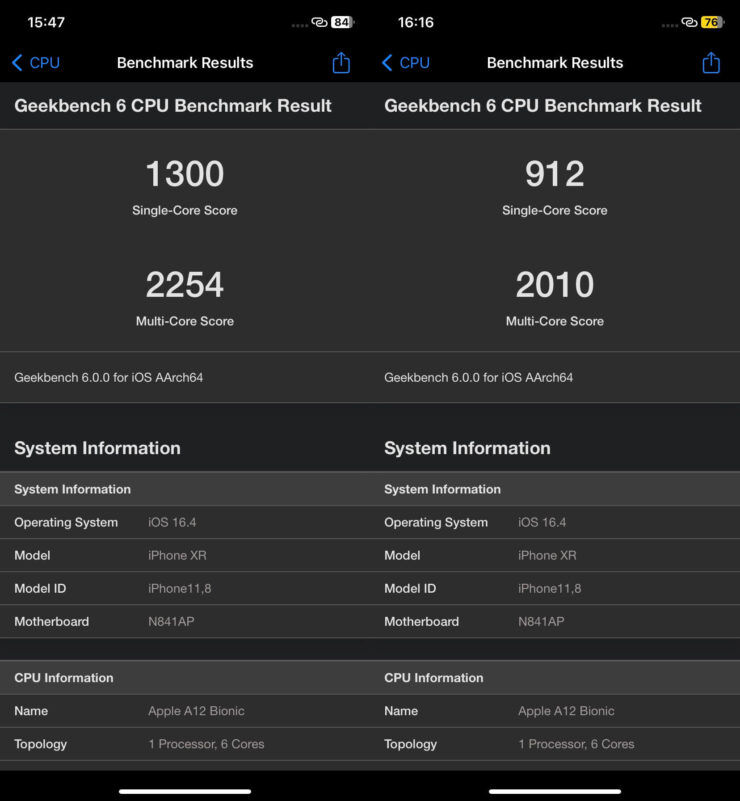Image resolution: width=740 pixels, height=801 pixels.
Task: Select the 2010 Multi-Core Score
Action: coord(555,286)
